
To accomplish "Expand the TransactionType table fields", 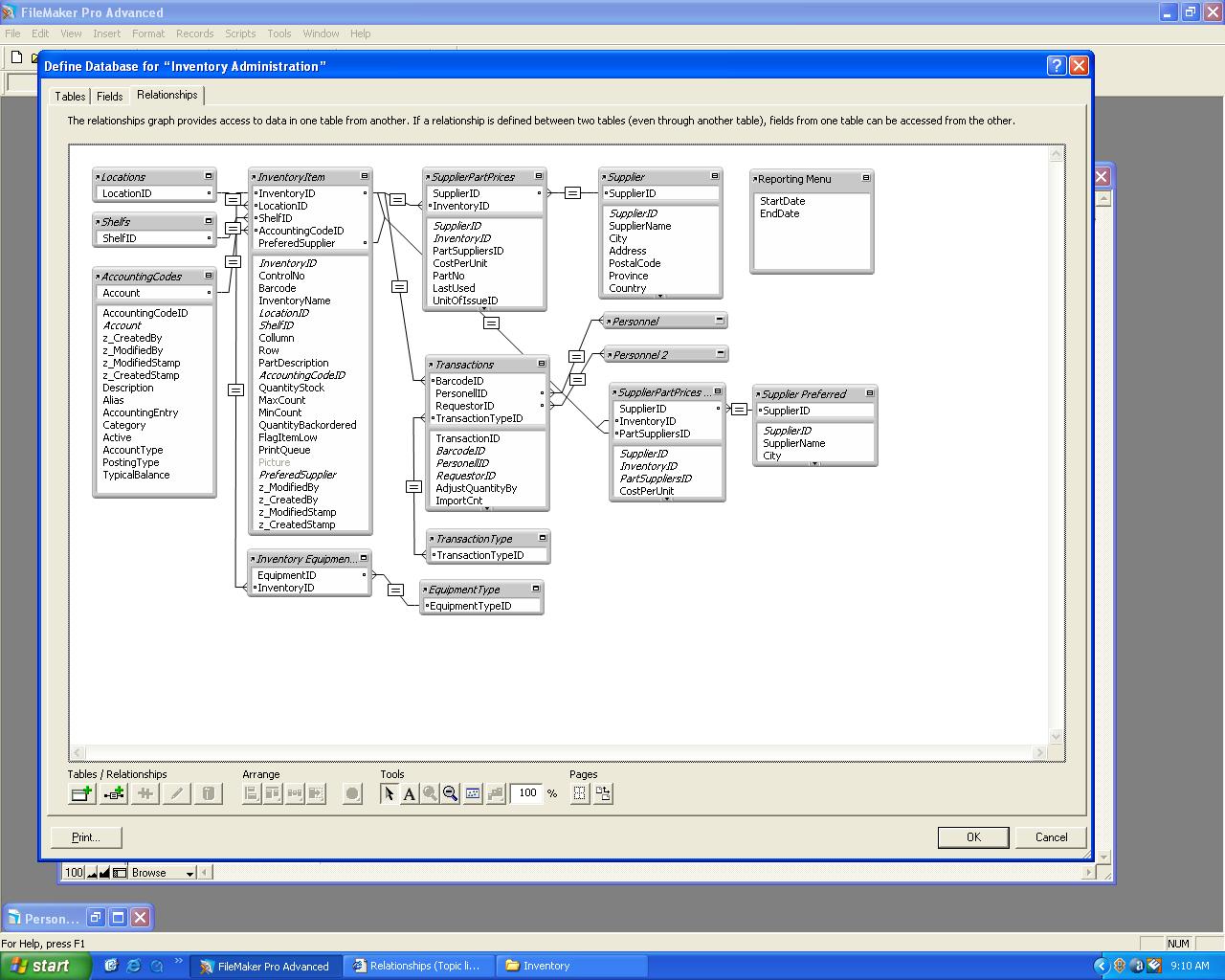I will click(543, 538).
